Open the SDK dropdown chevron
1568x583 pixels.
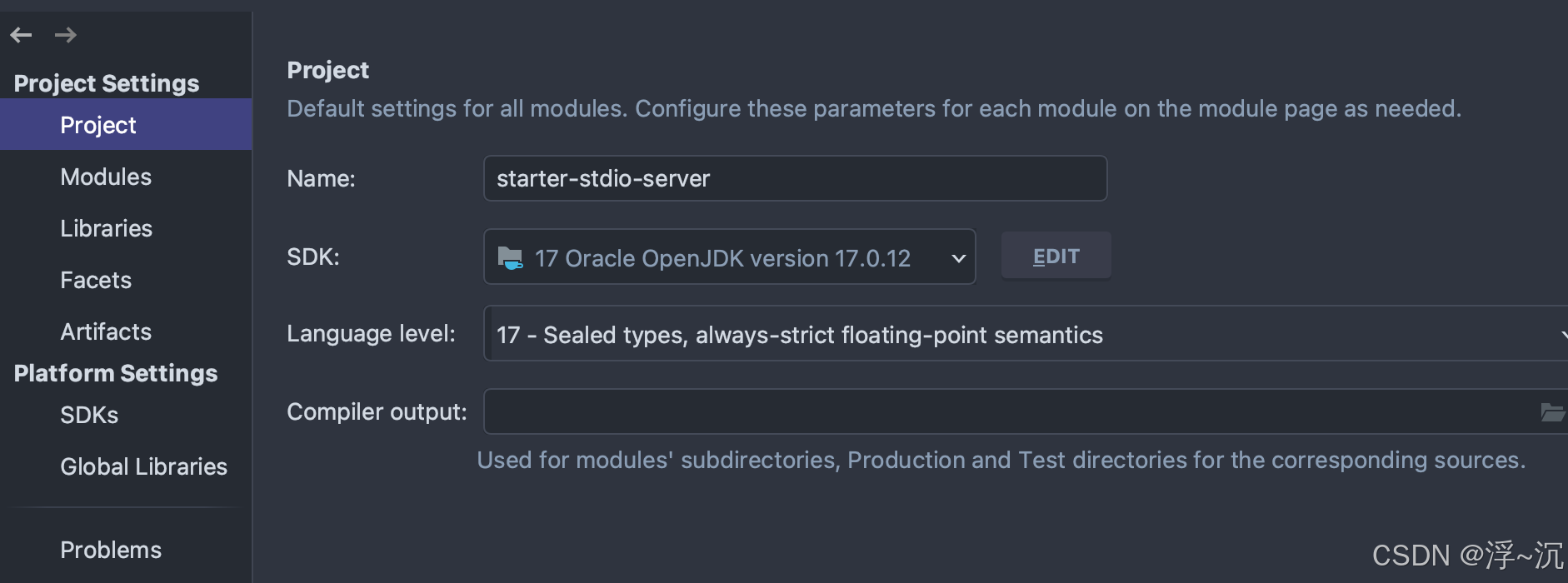(x=958, y=258)
